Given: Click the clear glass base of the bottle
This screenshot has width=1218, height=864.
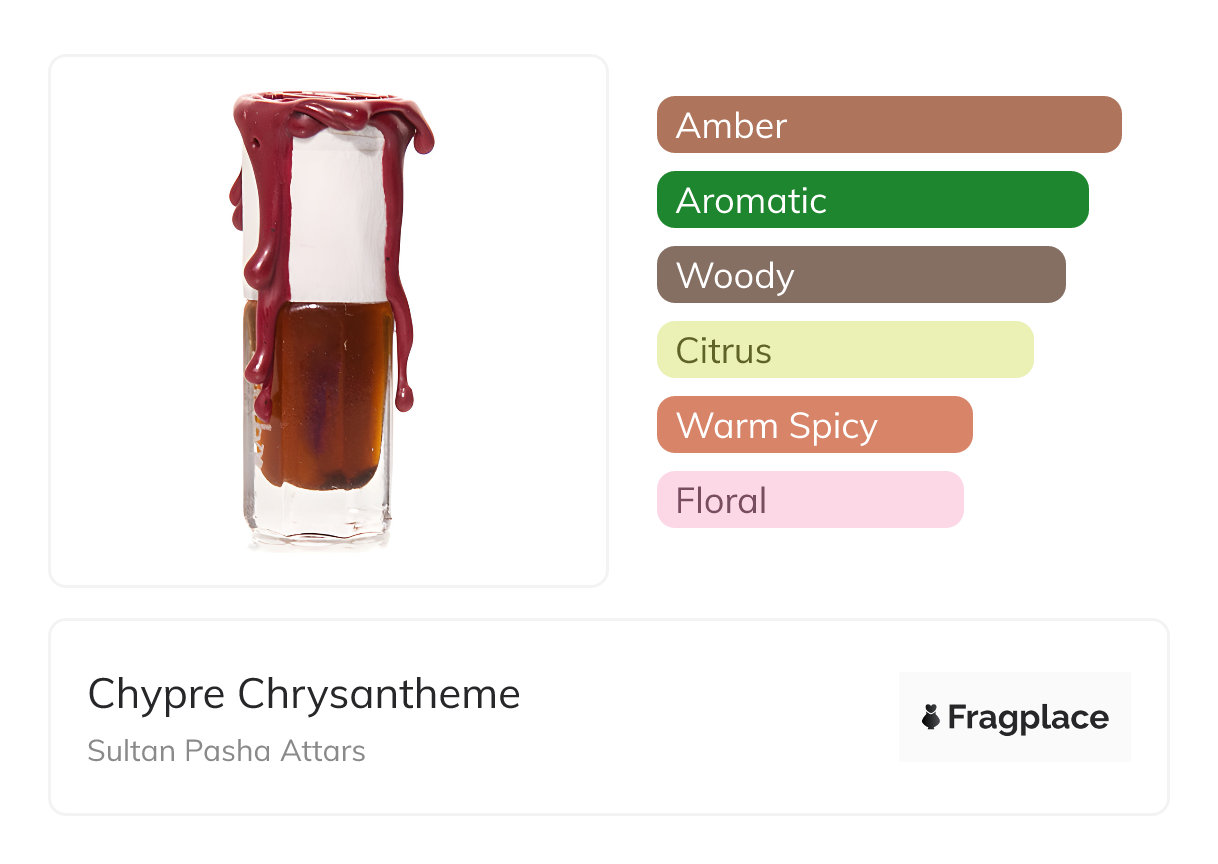Looking at the screenshot, I should 320,515.
